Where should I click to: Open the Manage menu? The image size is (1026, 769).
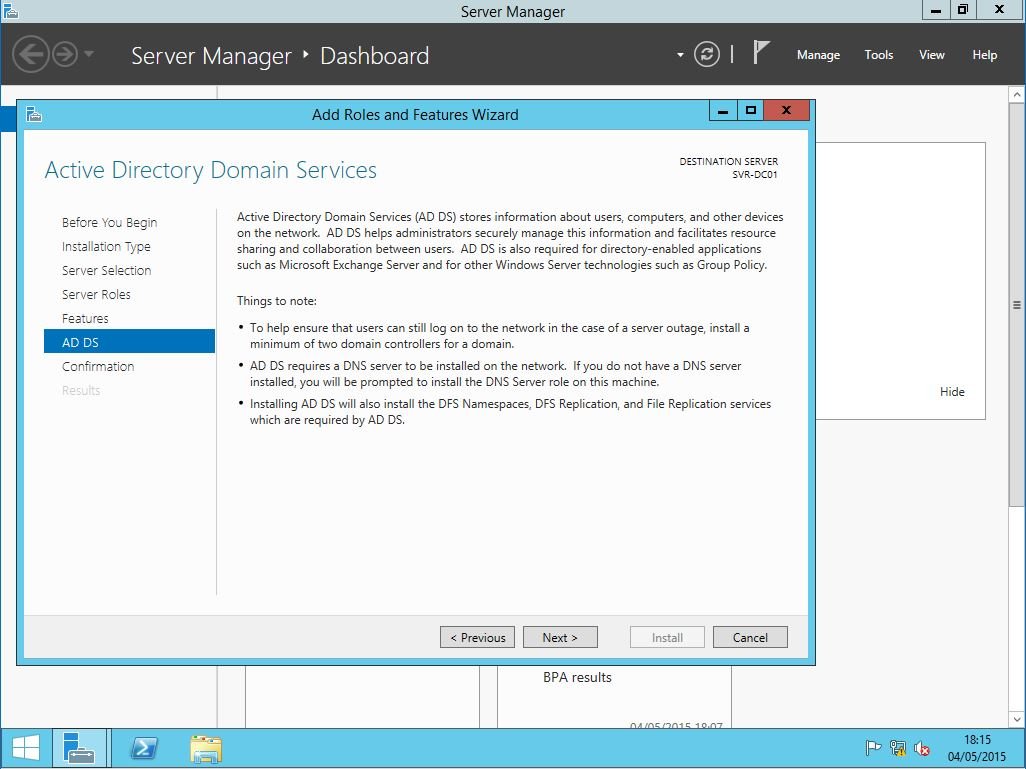point(818,55)
